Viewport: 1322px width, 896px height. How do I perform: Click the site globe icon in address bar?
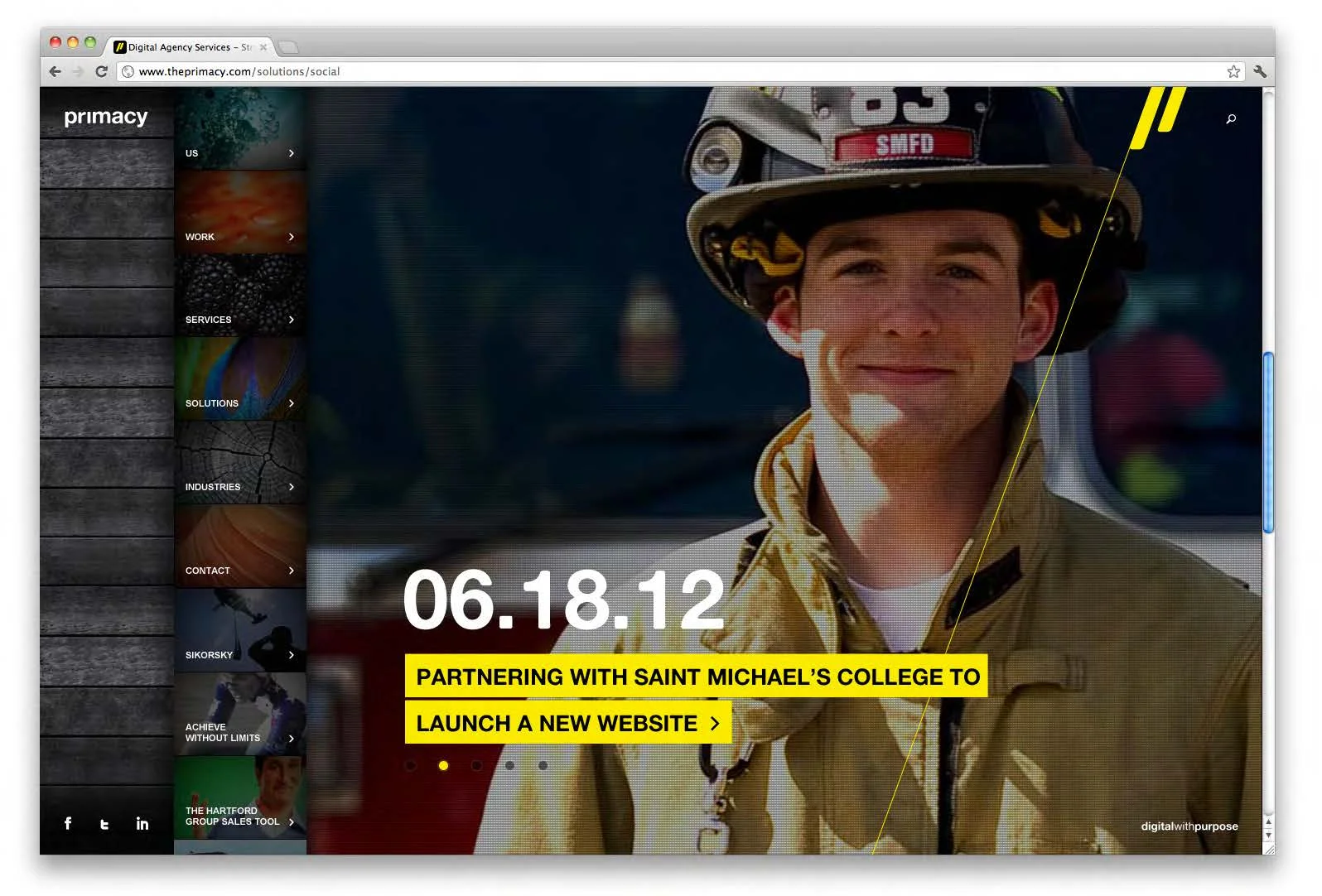click(x=128, y=72)
